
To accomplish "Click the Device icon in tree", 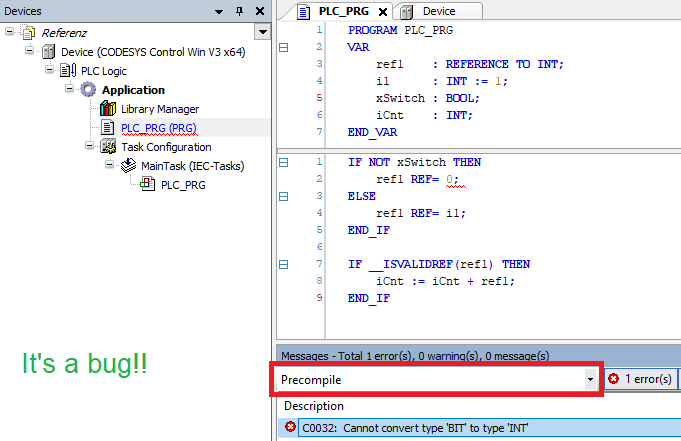I will pos(49,52).
